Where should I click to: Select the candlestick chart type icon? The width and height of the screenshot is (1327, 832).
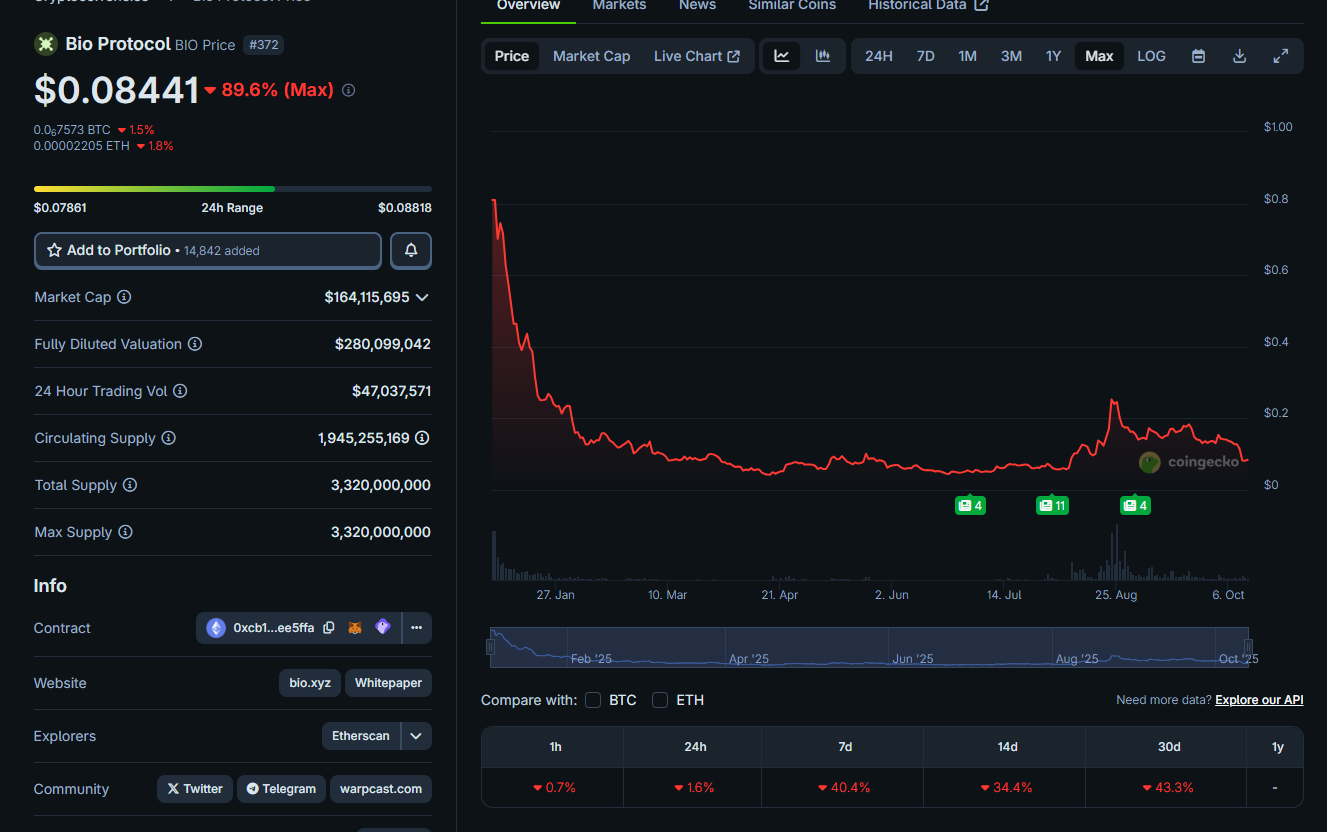click(823, 56)
